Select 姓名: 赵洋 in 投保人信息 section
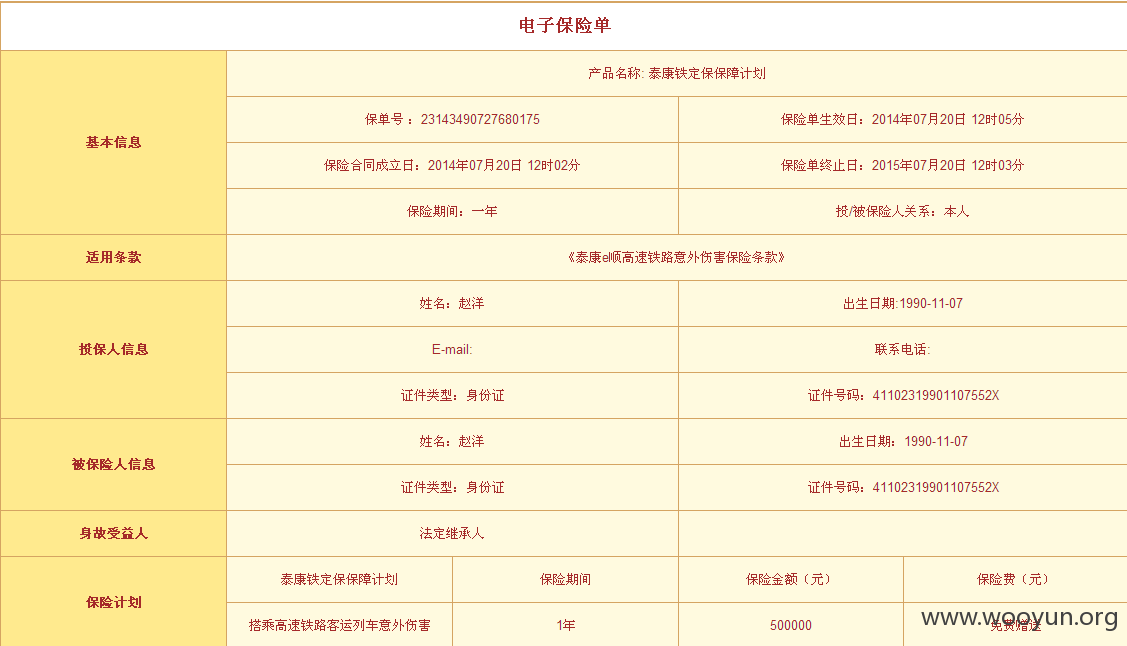Viewport: 1127px width, 646px height. [x=452, y=303]
